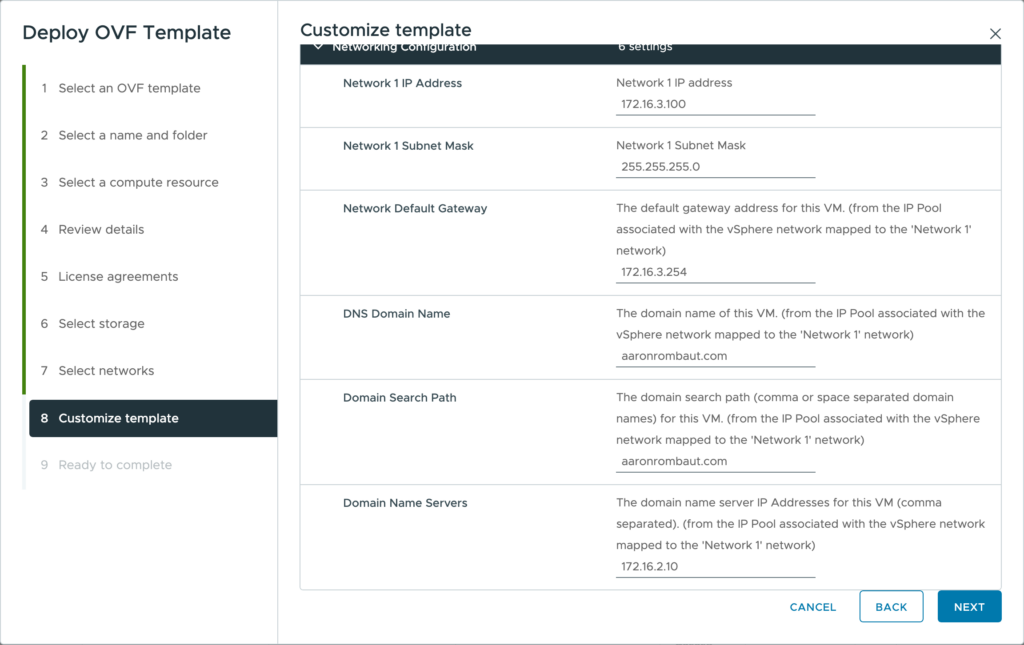
Task: Focus the Network Default Gateway input
Action: pos(715,272)
